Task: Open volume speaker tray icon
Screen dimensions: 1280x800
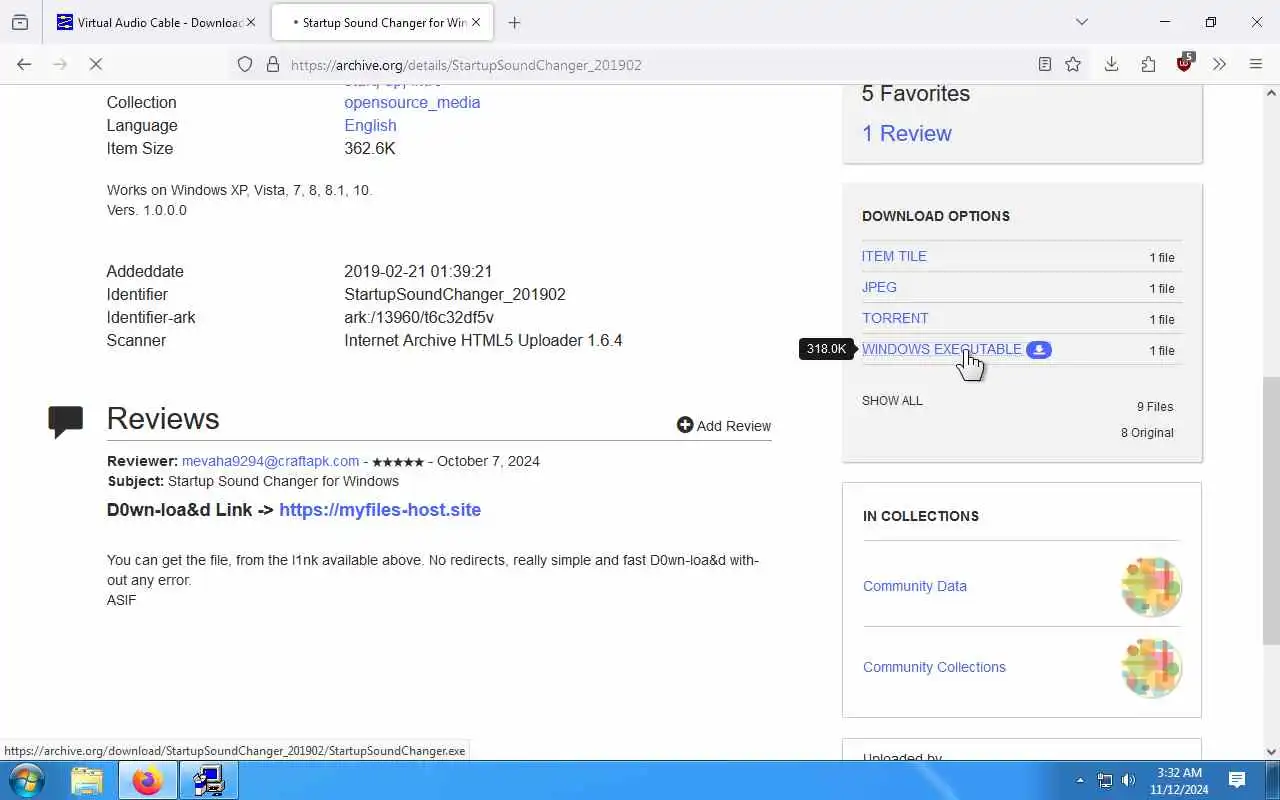Action: point(1129,780)
